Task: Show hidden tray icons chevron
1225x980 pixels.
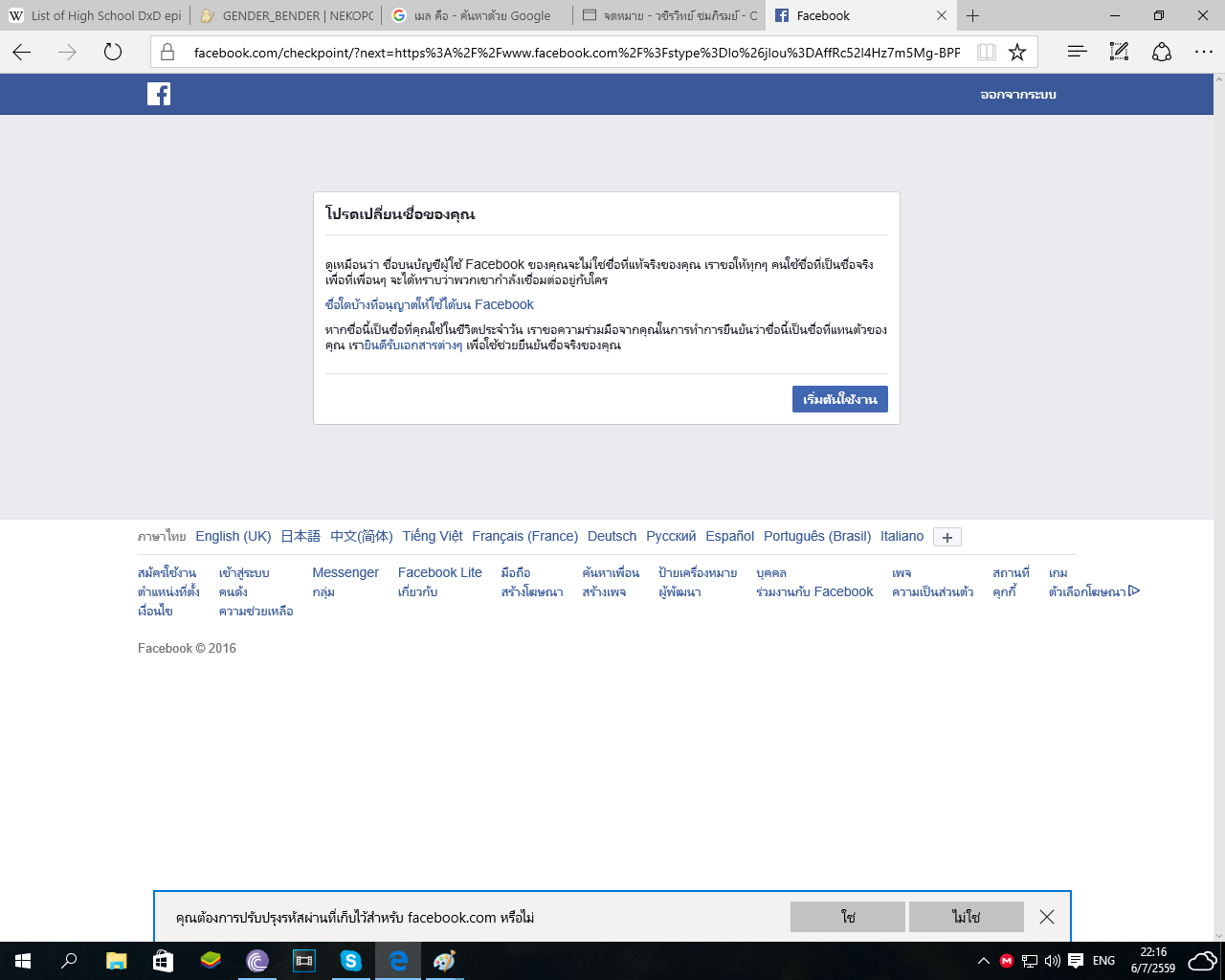Action: coord(983,961)
